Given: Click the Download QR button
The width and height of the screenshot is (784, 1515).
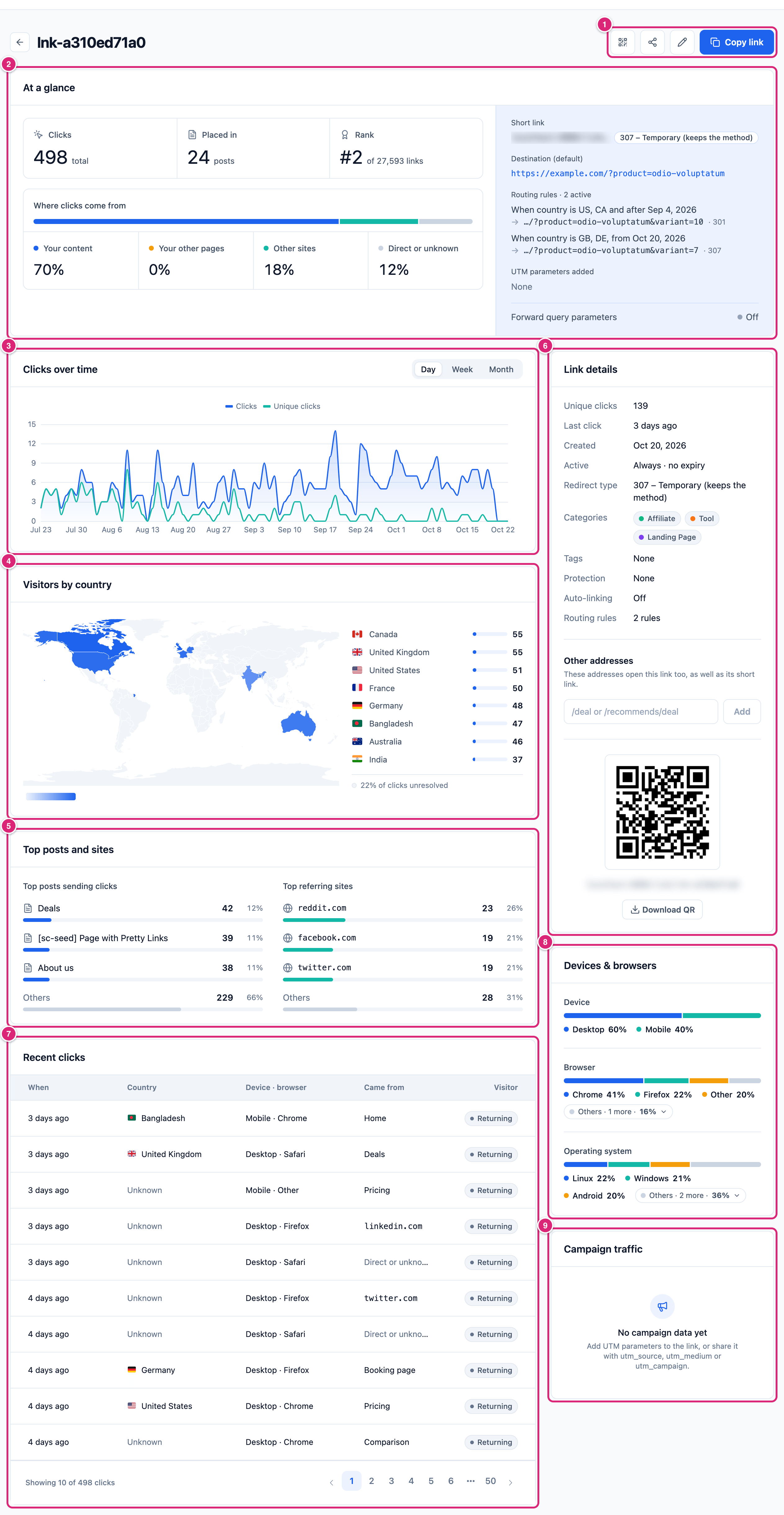Looking at the screenshot, I should (662, 910).
